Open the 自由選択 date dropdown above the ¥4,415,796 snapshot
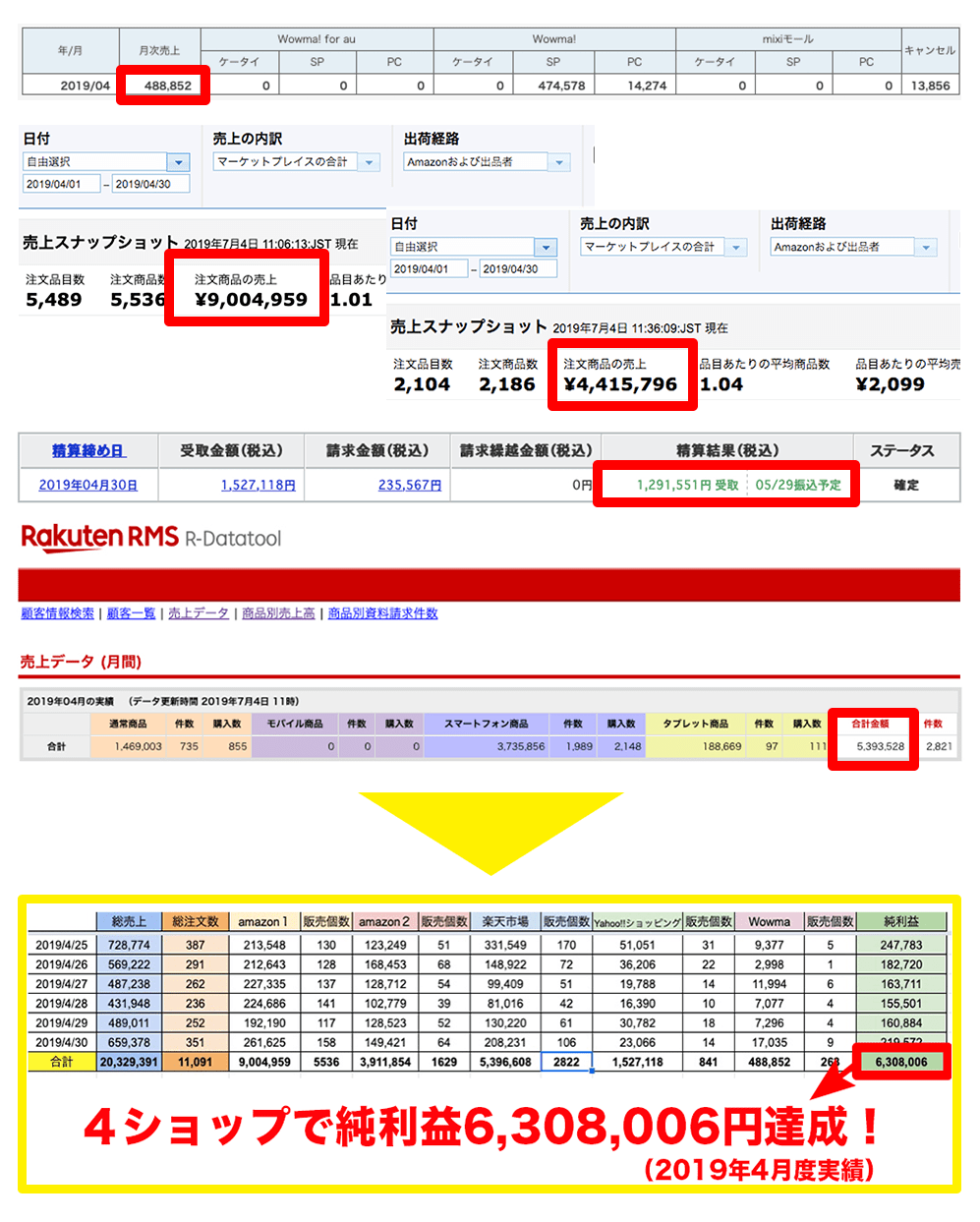980x1222 pixels. [474, 247]
